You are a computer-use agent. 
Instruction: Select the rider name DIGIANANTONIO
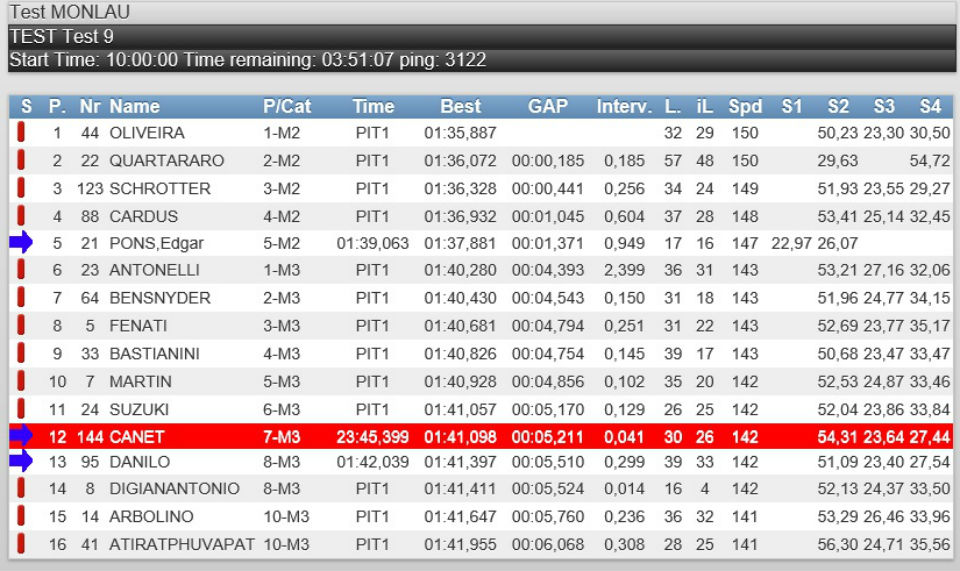(x=174, y=488)
